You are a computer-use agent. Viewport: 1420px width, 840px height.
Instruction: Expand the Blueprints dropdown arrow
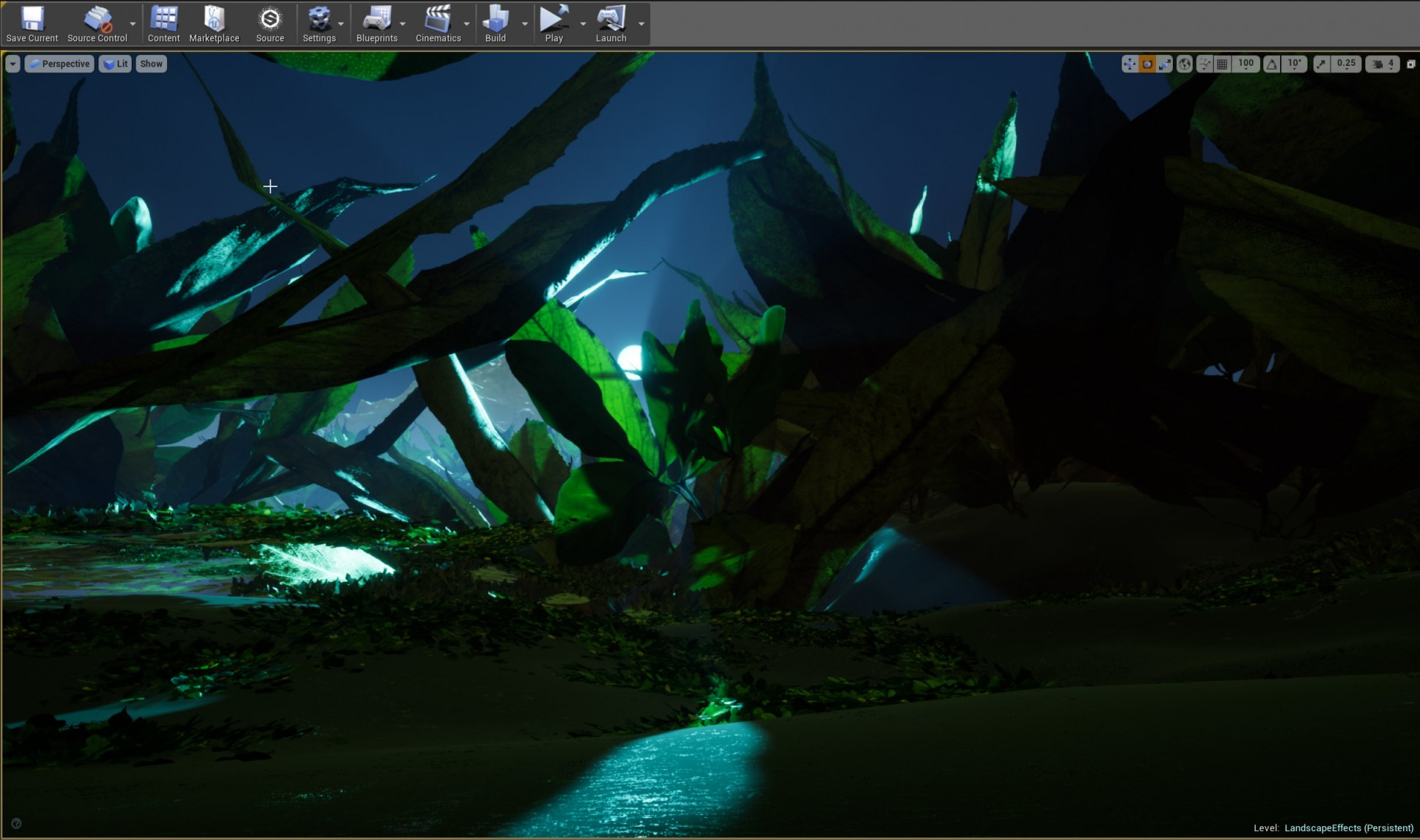click(403, 24)
